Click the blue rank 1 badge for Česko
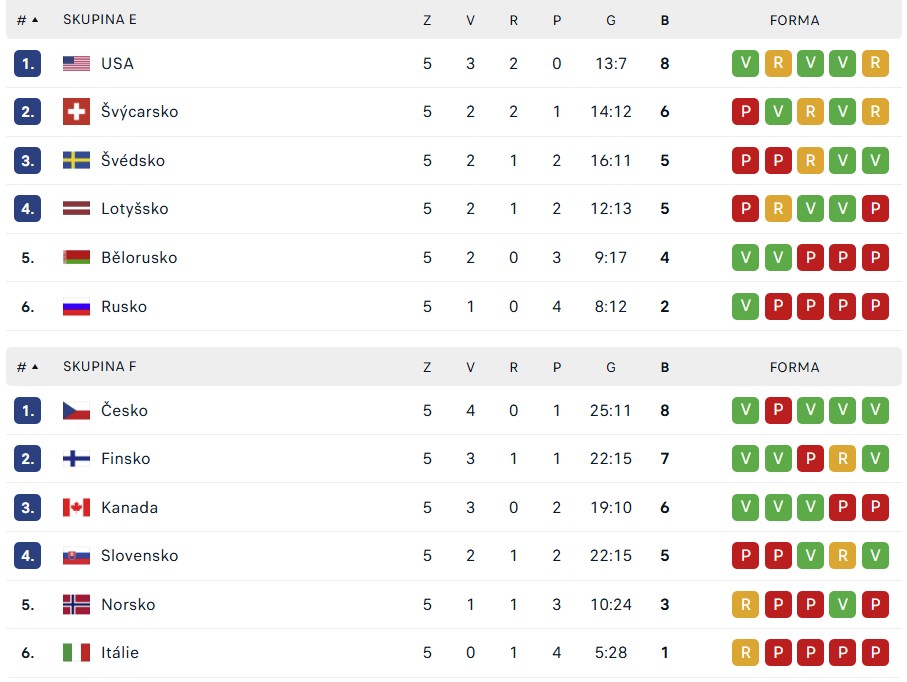The height and width of the screenshot is (682, 907). [27, 411]
